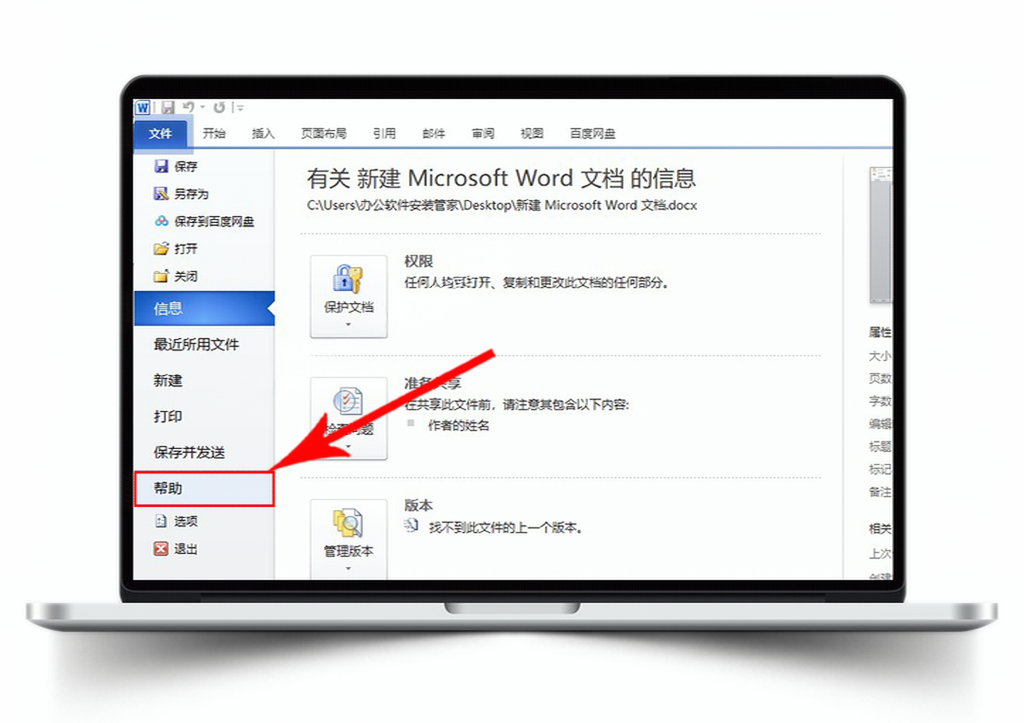Switch to the 插入 tab

[263, 133]
